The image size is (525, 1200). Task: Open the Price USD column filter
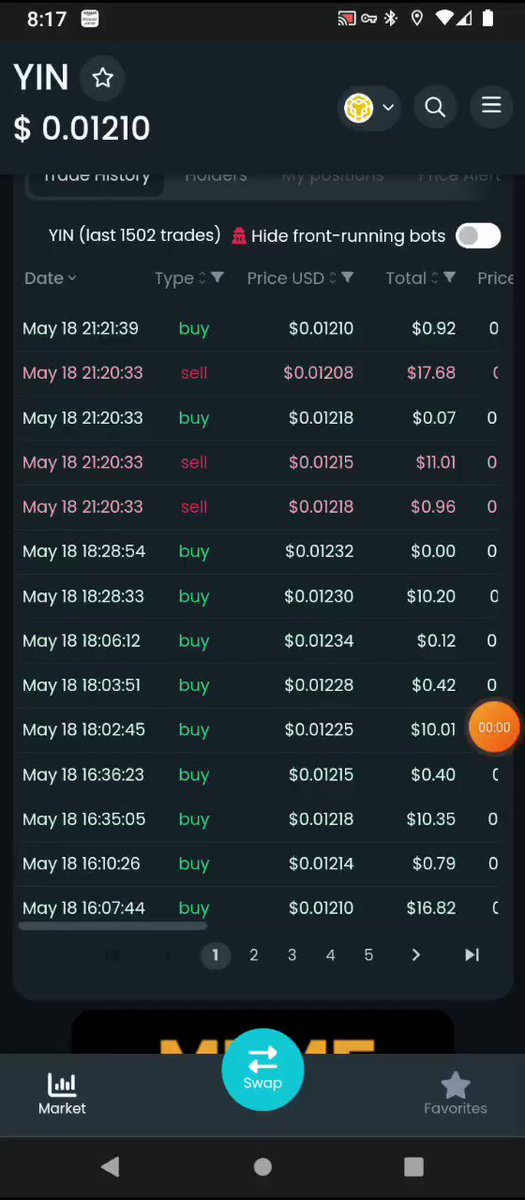click(x=347, y=277)
